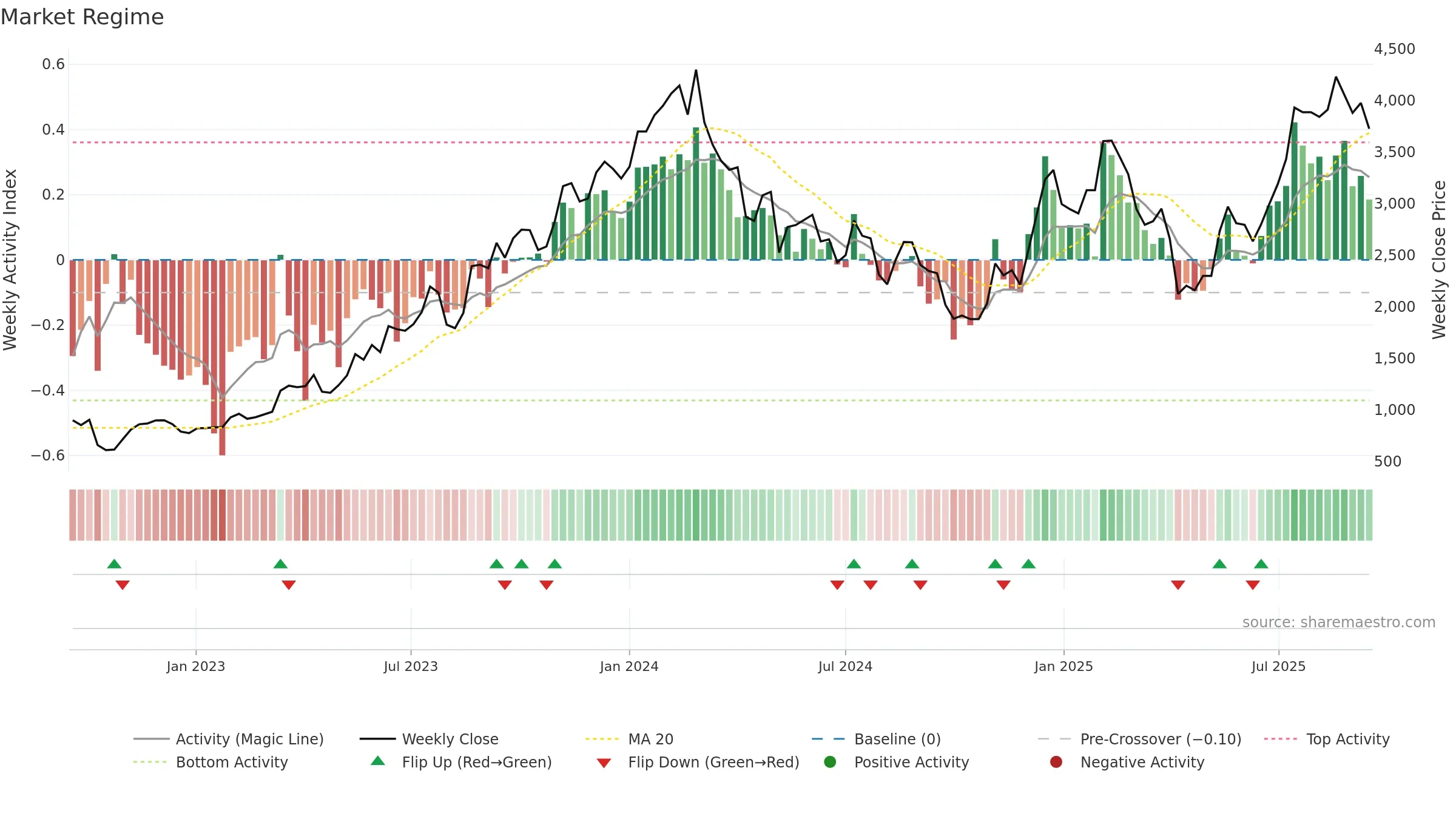
Task: Click the 4,000 right axis tick label
Action: [x=1394, y=100]
